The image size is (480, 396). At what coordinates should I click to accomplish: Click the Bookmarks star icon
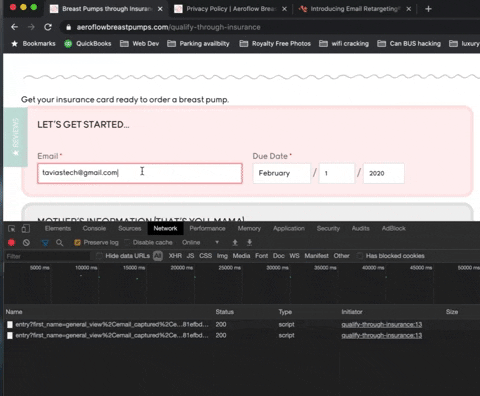coord(15,44)
